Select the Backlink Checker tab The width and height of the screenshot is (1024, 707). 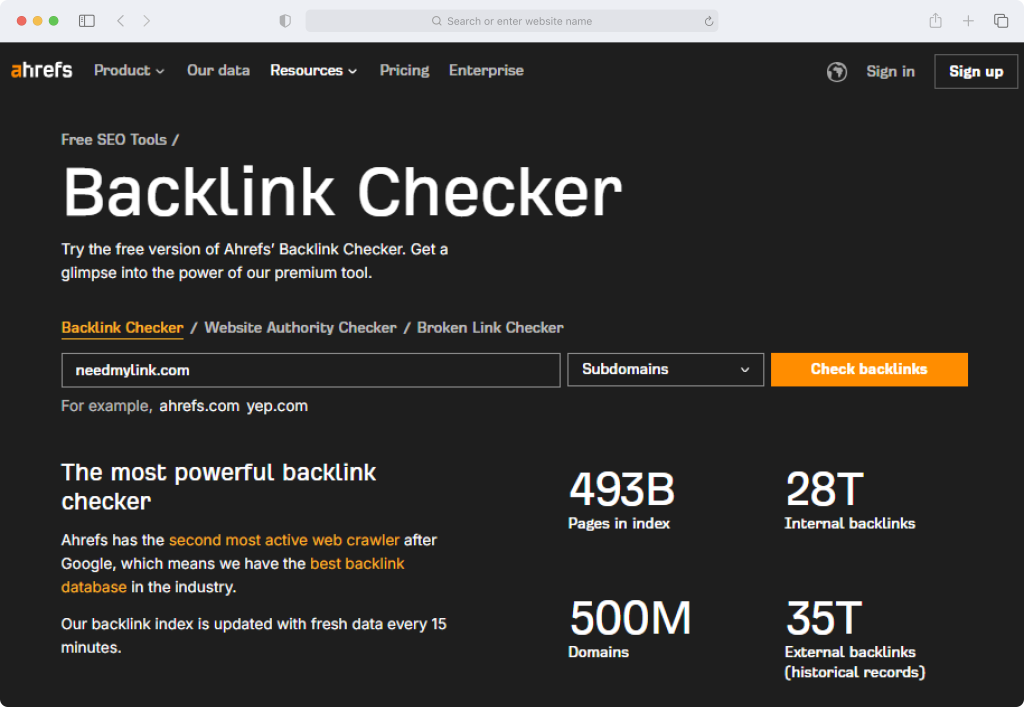[122, 328]
